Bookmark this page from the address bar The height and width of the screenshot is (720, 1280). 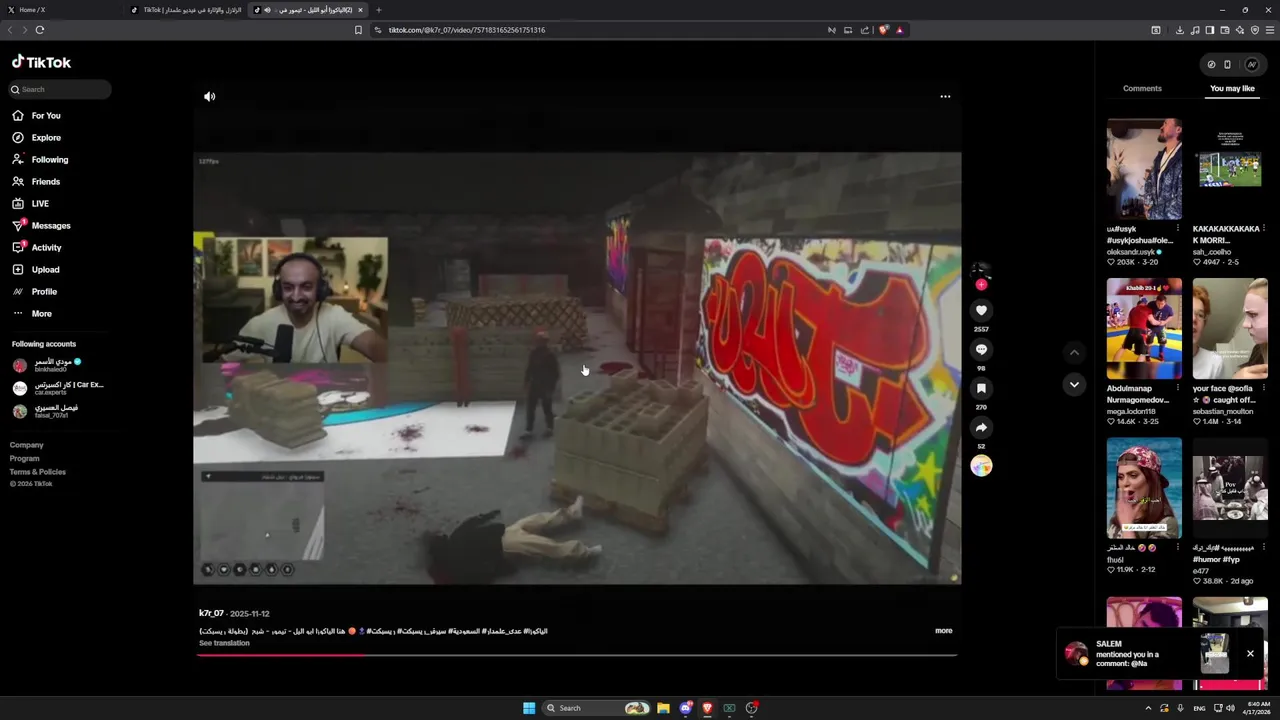click(x=358, y=30)
